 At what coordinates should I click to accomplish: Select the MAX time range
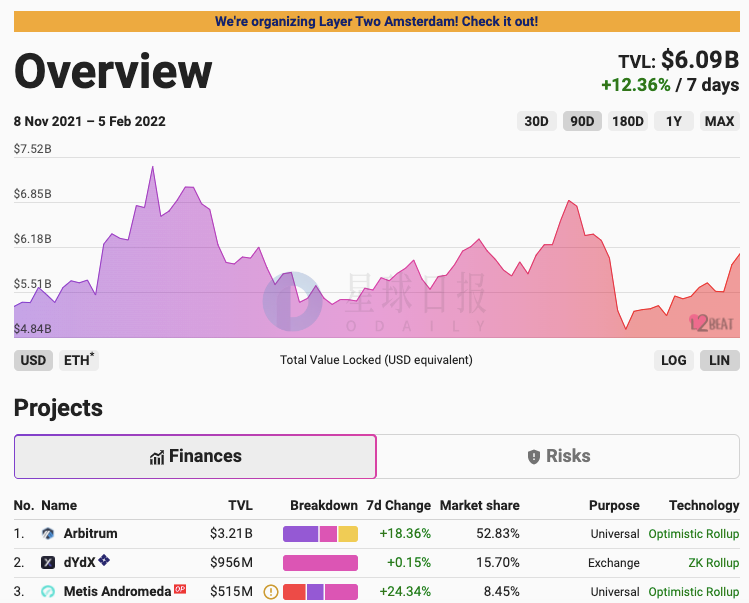[719, 121]
